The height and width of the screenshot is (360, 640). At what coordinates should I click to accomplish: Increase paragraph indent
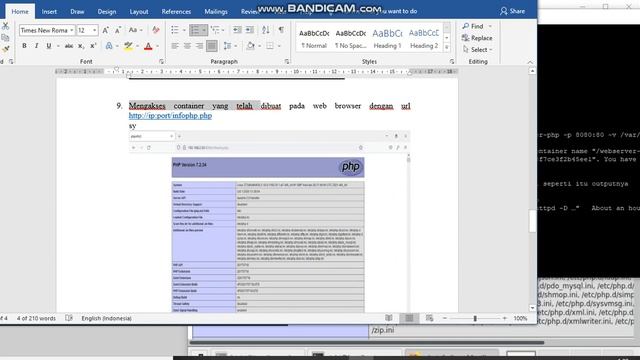[250, 30]
